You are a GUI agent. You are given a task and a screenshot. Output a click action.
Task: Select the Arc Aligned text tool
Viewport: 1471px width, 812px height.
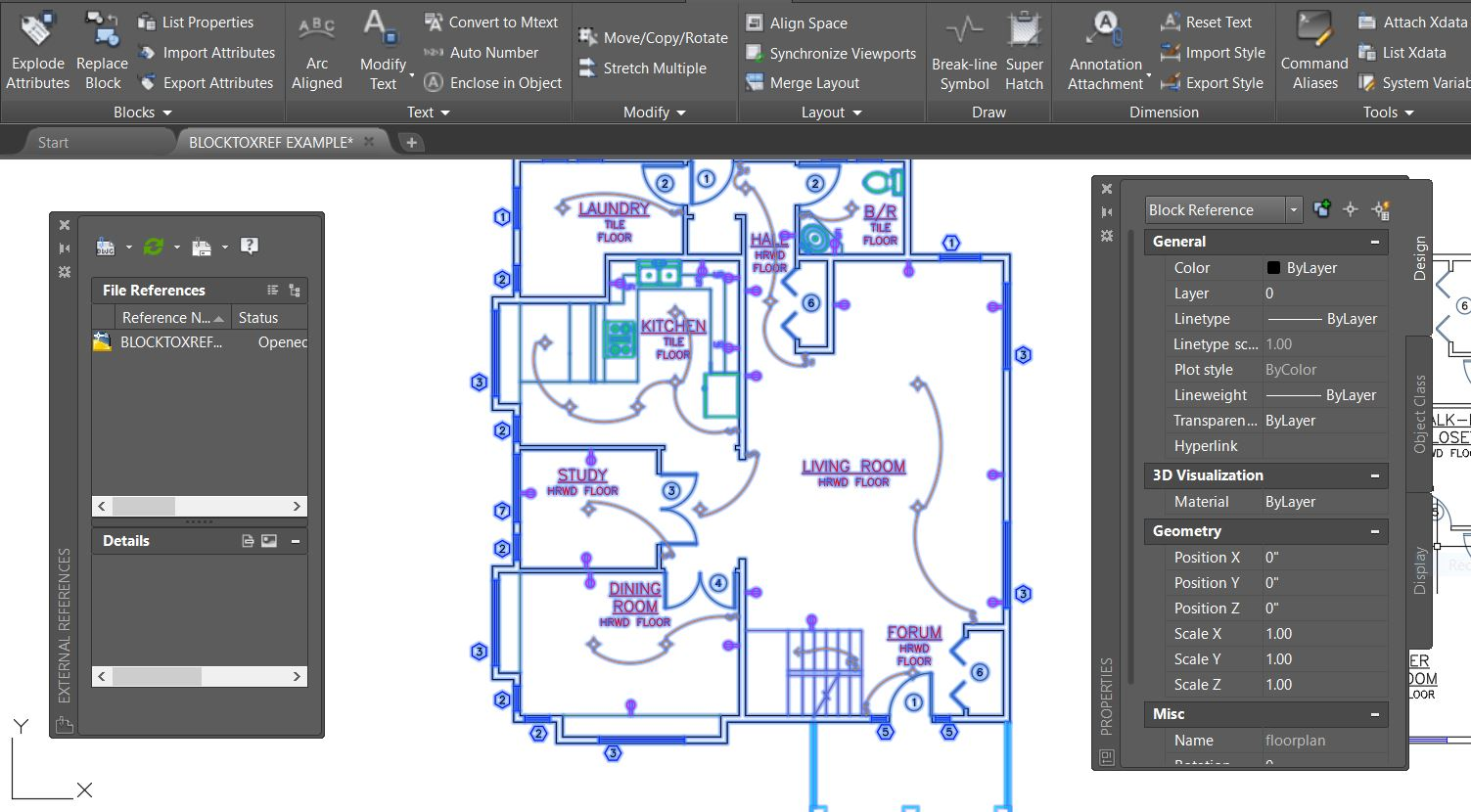pyautogui.click(x=316, y=49)
